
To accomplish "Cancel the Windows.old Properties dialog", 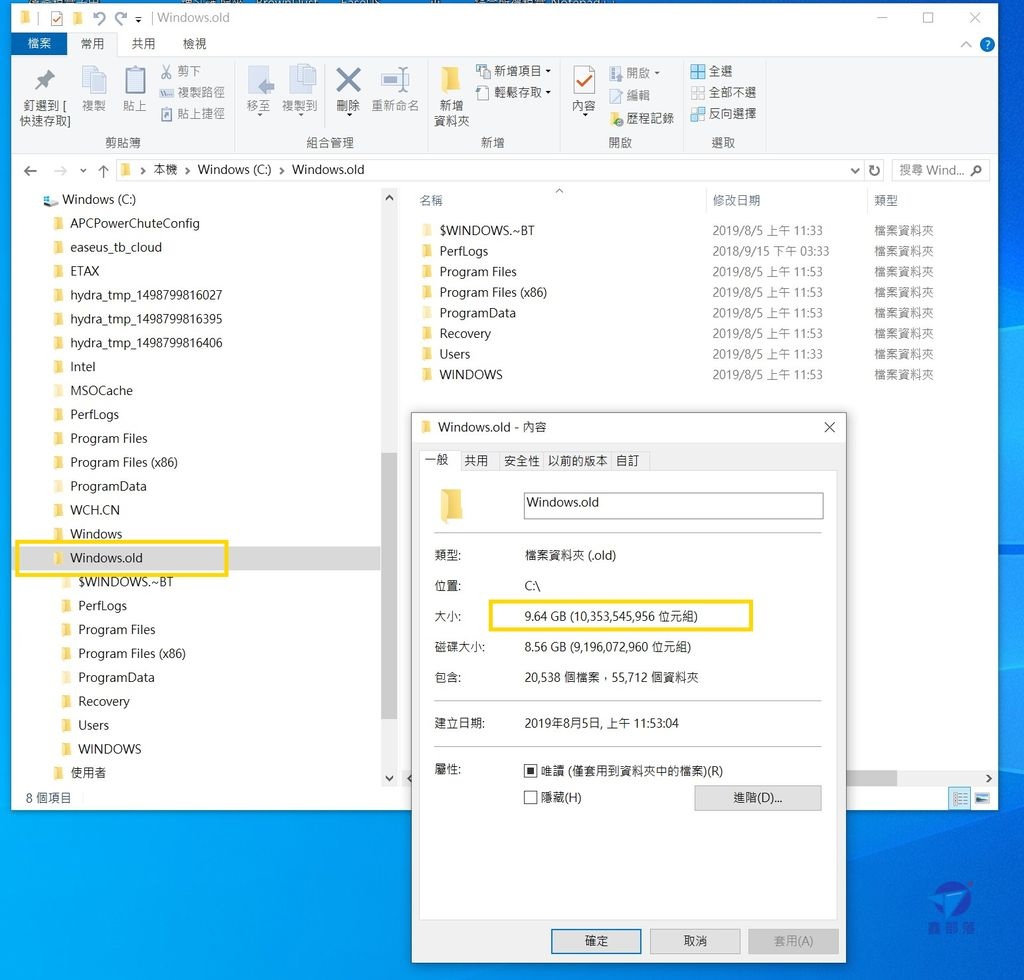I will (695, 941).
